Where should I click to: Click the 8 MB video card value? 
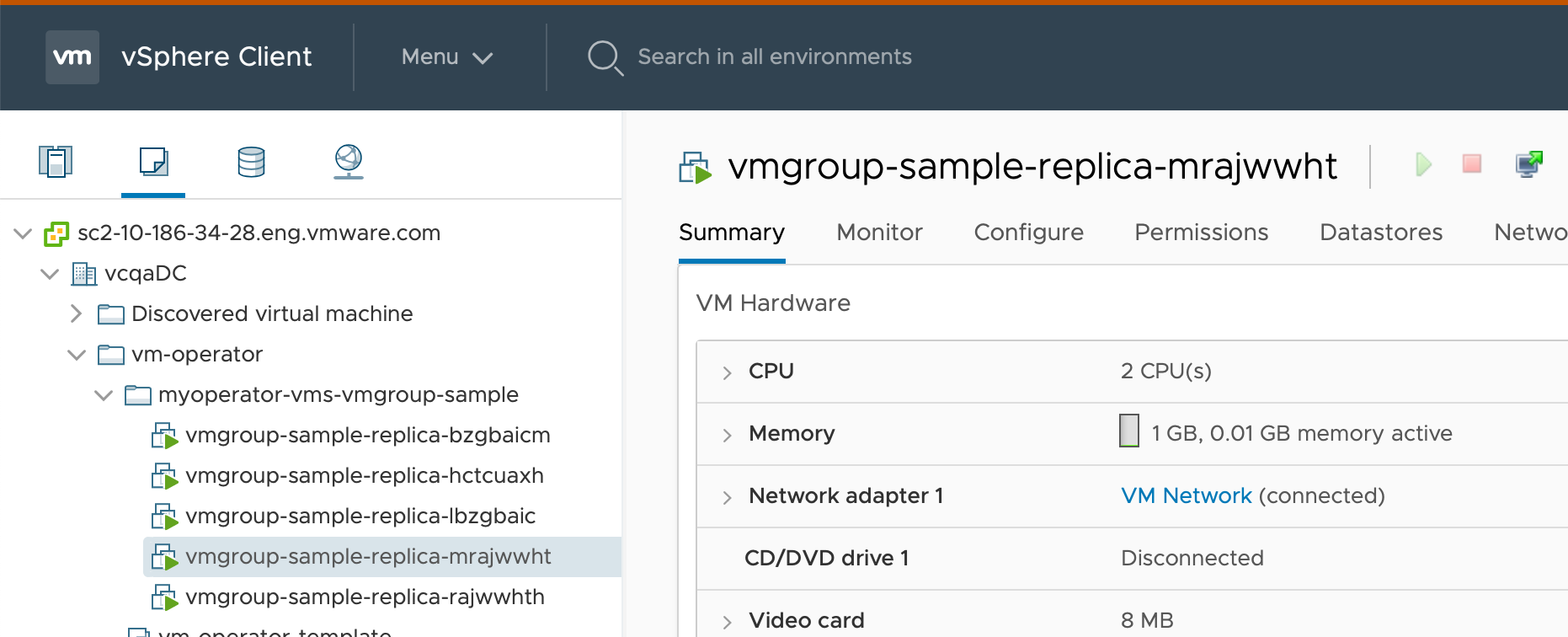[x=1147, y=620]
